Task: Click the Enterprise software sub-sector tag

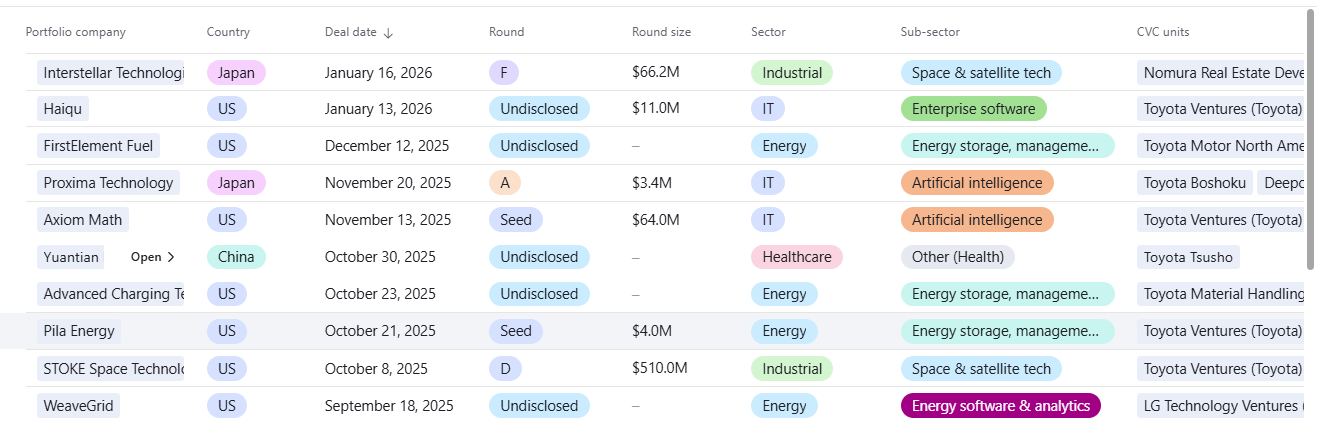Action: pyautogui.click(x=973, y=108)
